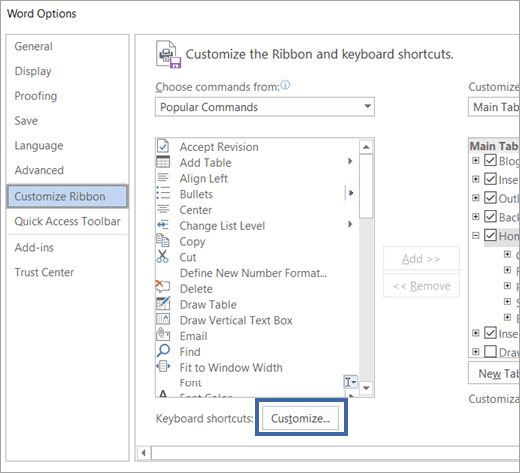Select Define New Number Format... command
The image size is (520, 473).
(253, 273)
